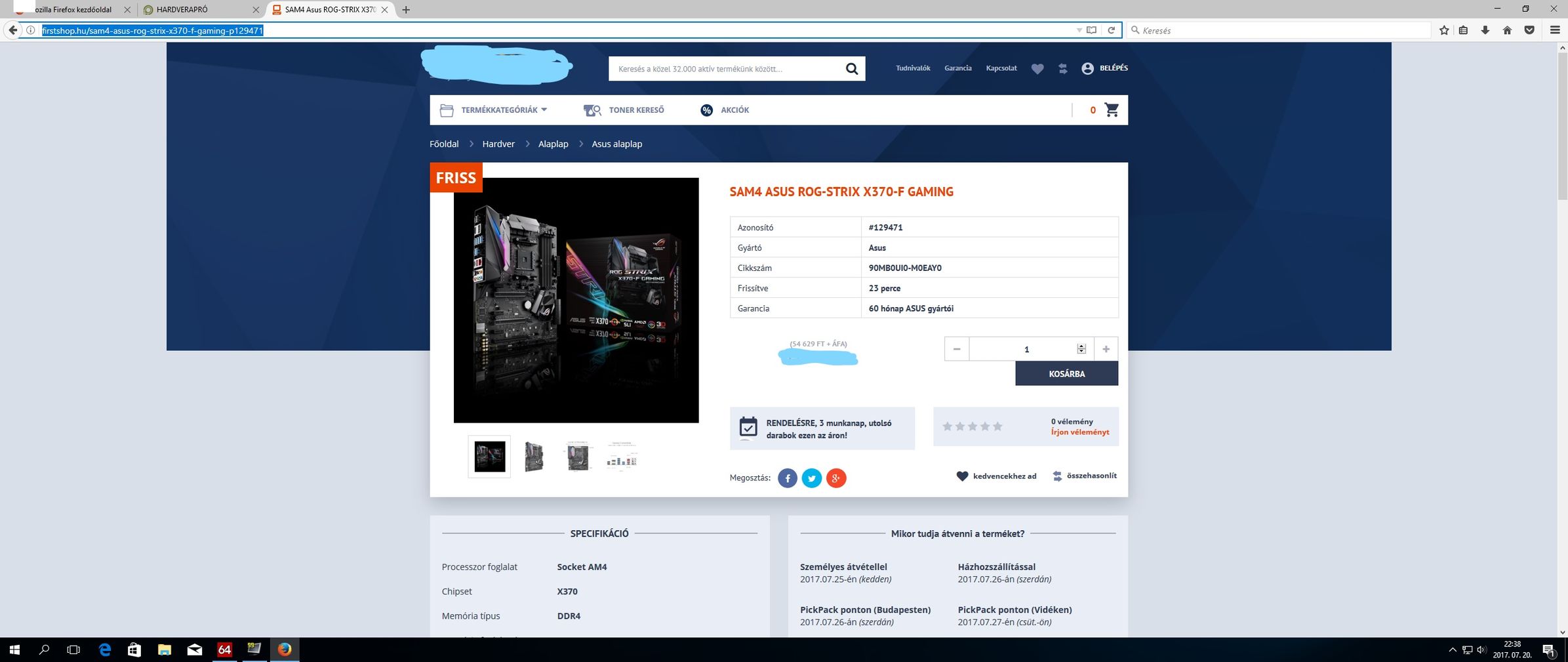This screenshot has height=662, width=1568.
Task: Open the Windows Start menu
Action: [x=14, y=650]
